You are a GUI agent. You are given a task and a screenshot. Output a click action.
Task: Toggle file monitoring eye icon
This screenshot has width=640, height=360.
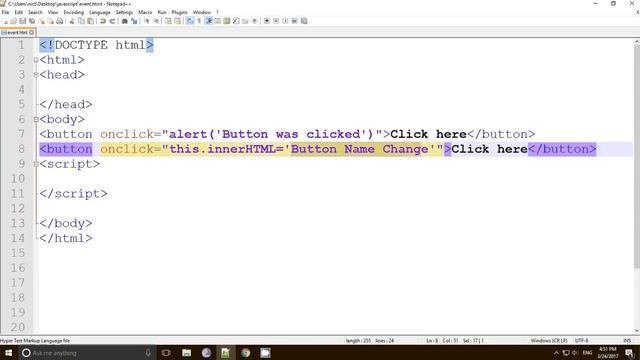pyautogui.click(x=255, y=21)
